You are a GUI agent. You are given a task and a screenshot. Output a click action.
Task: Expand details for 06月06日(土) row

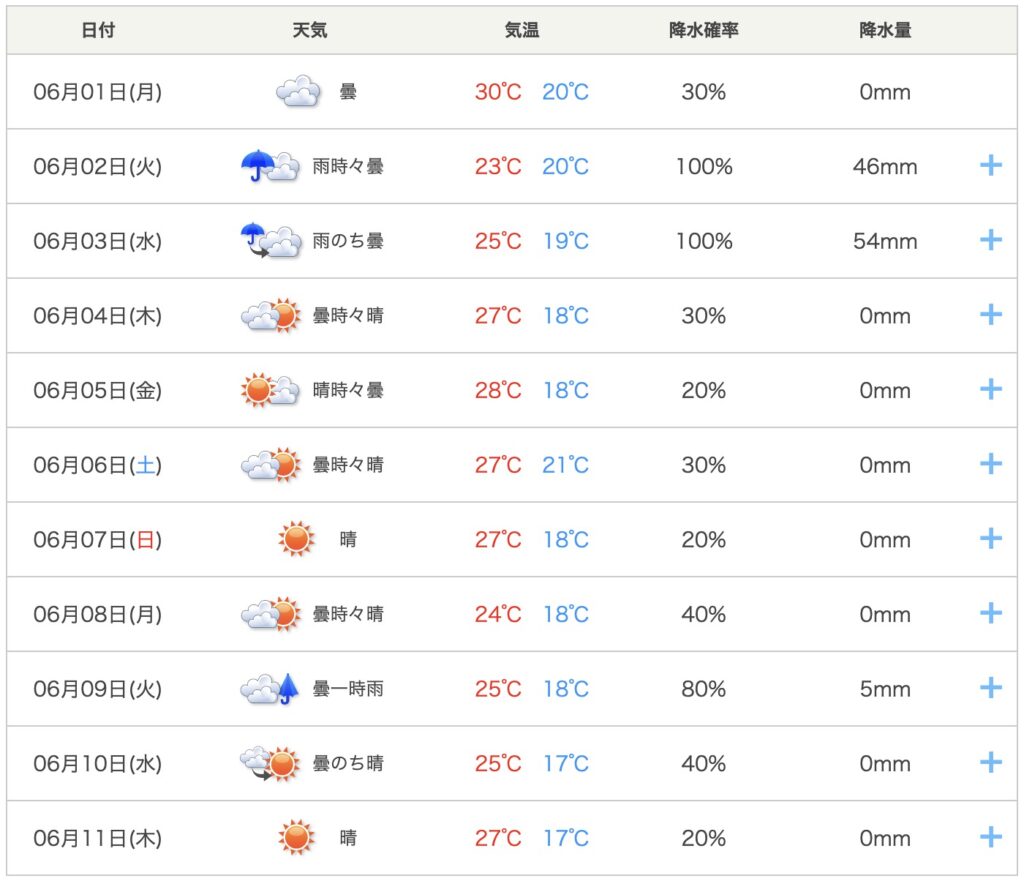991,464
